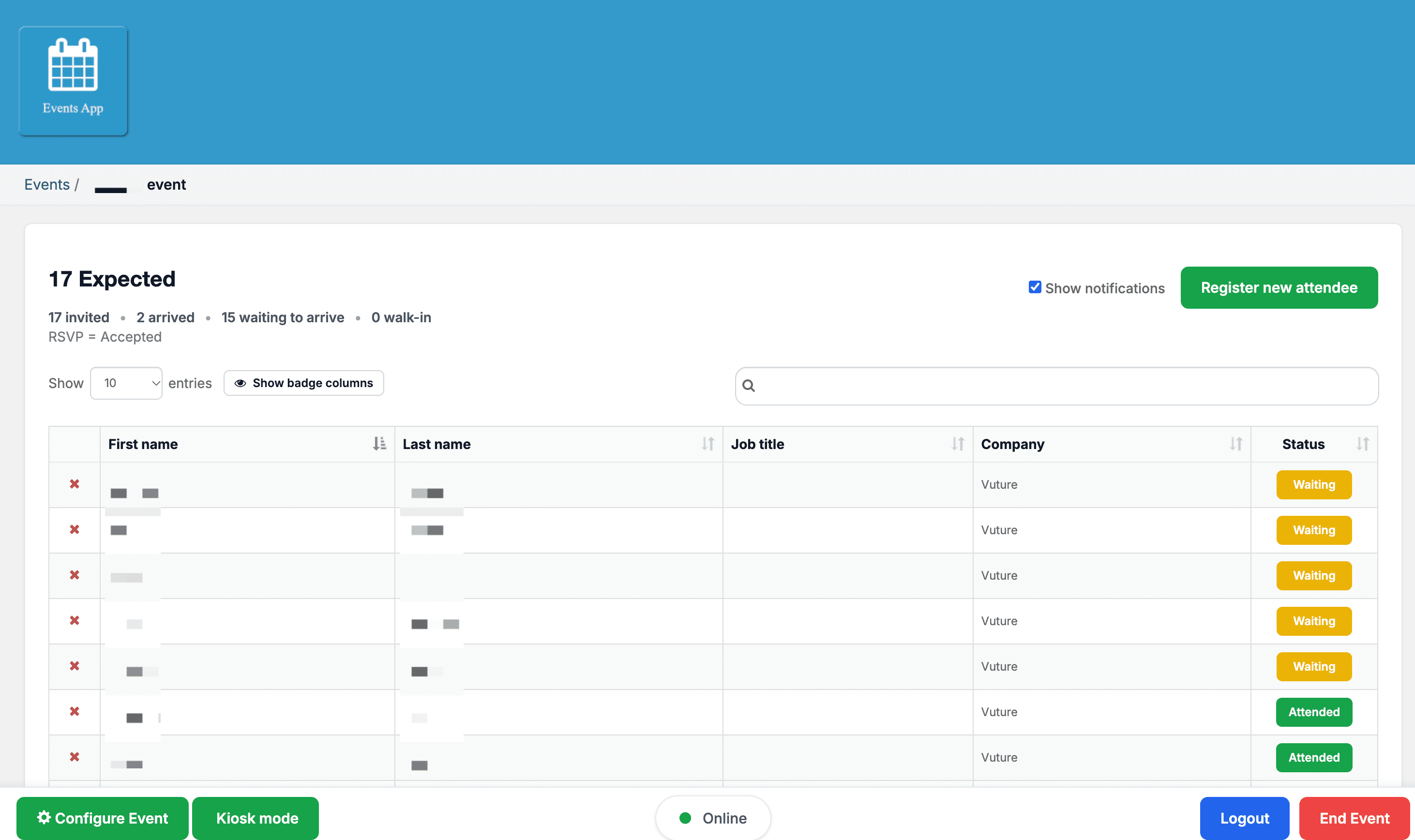End the event with the End Event button
Screen dimensions: 1415x840
1354,818
